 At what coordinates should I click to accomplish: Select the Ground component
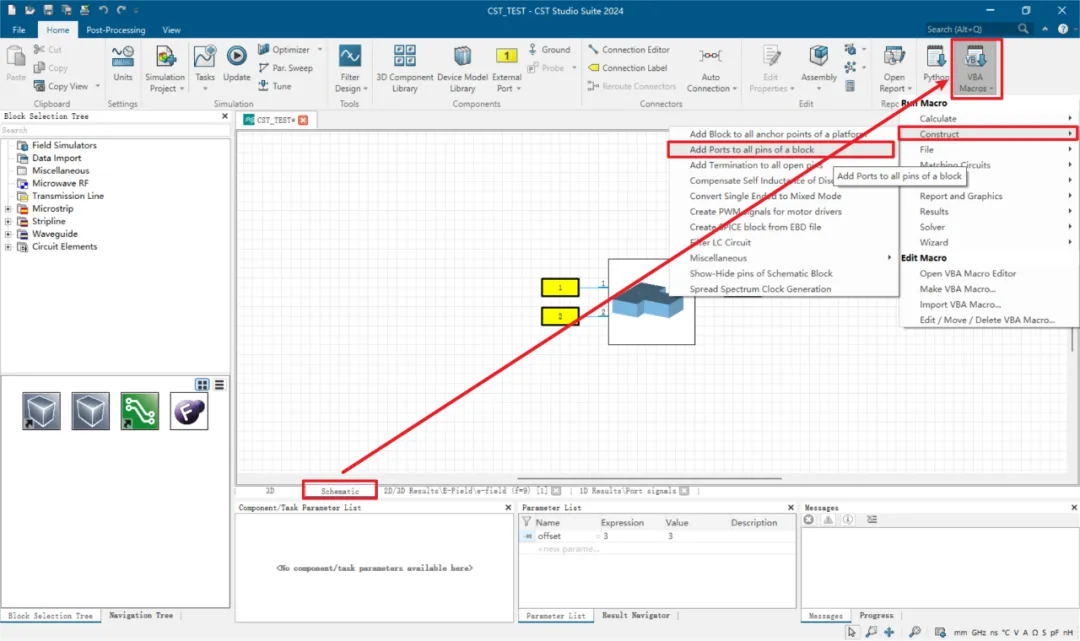pos(549,50)
